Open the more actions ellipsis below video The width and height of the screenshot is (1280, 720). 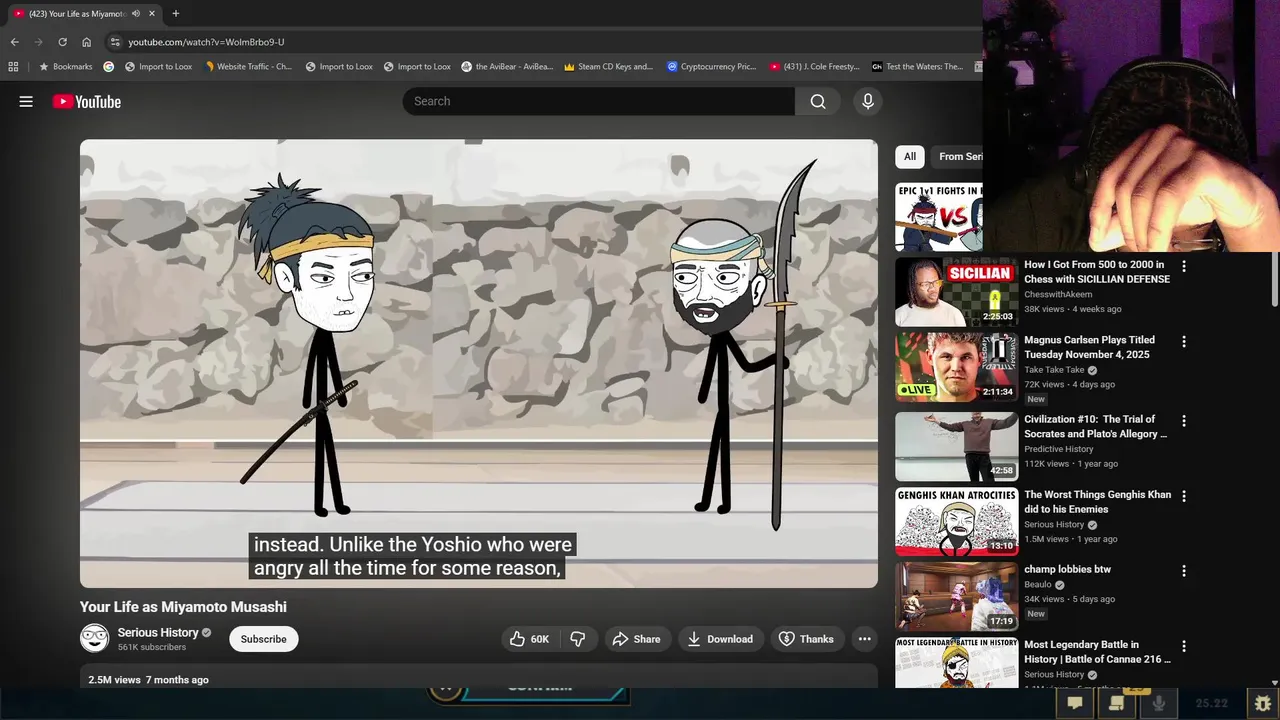pos(864,639)
